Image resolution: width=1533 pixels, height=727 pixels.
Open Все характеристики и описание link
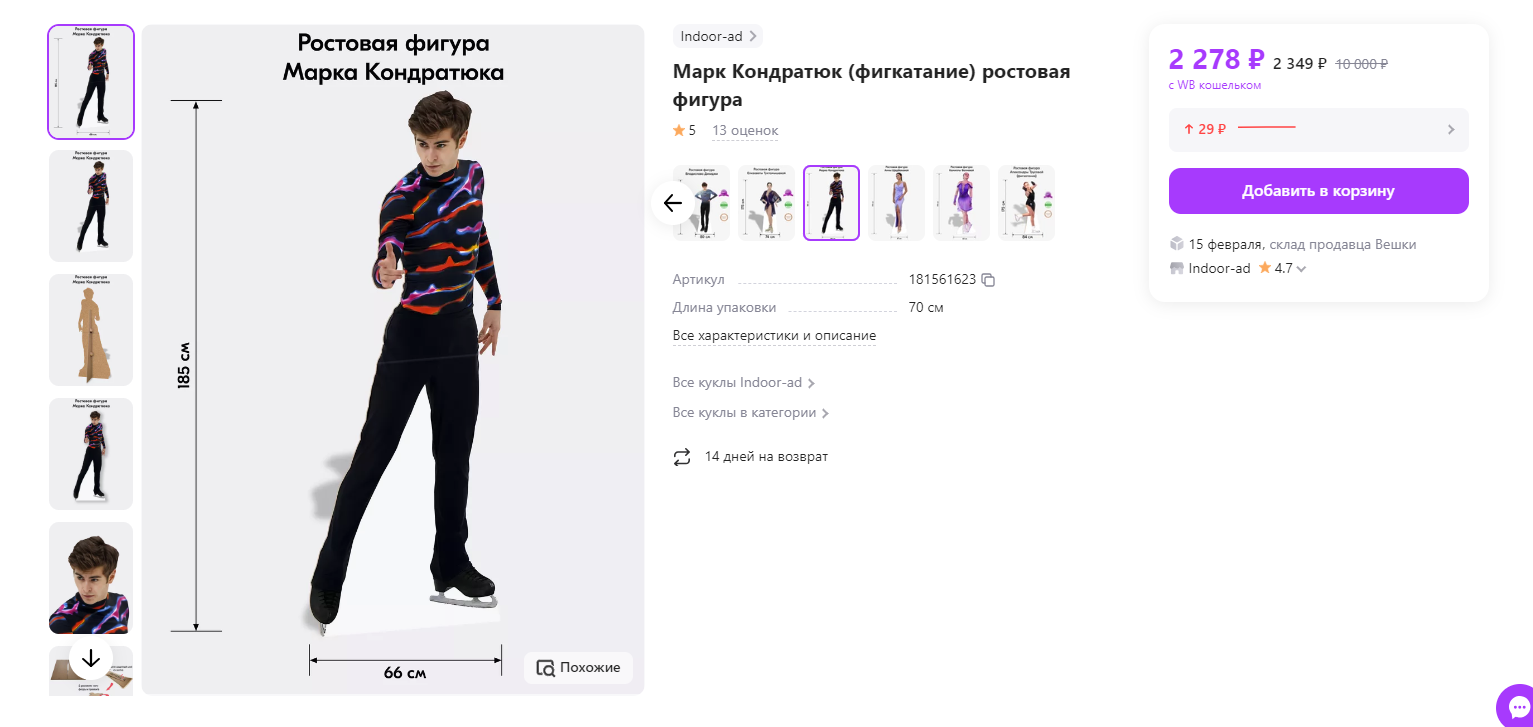[x=774, y=336]
